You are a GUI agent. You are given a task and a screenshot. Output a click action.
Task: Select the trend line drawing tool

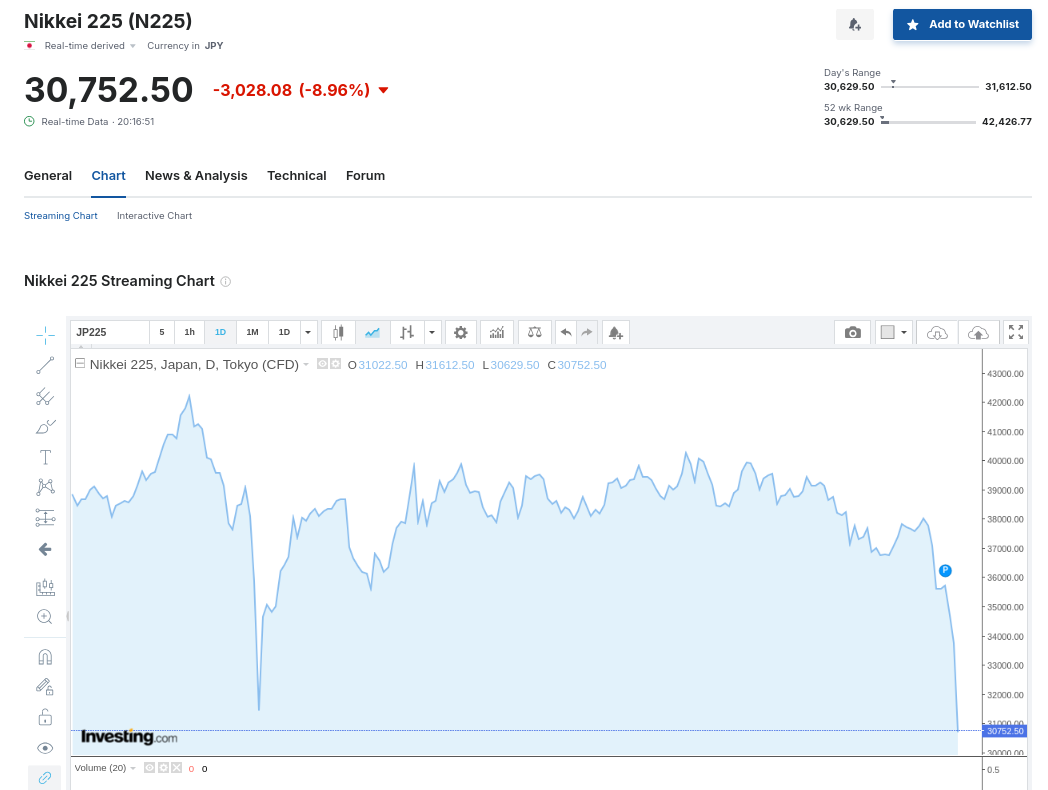click(45, 366)
